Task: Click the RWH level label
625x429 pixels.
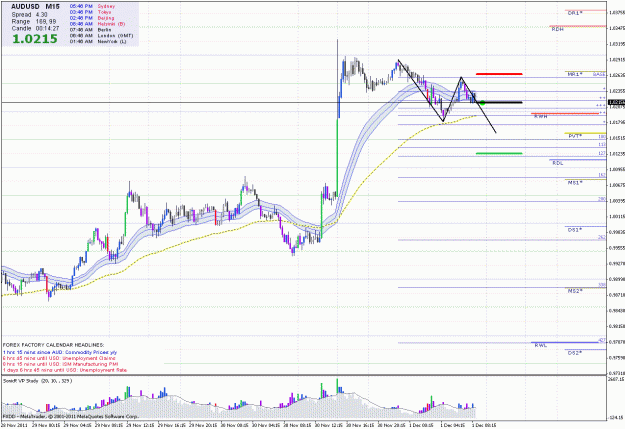Action: [540, 116]
